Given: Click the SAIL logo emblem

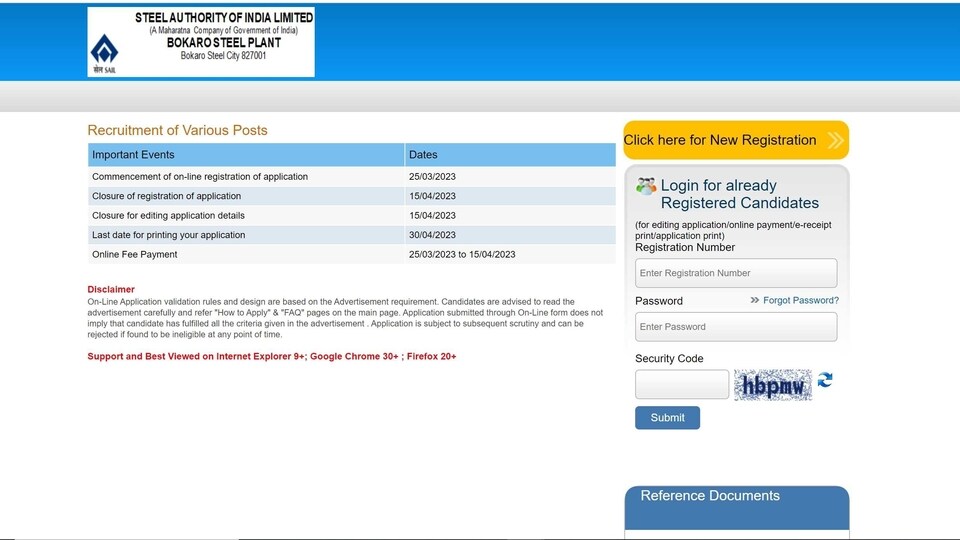Looking at the screenshot, I should 104,53.
